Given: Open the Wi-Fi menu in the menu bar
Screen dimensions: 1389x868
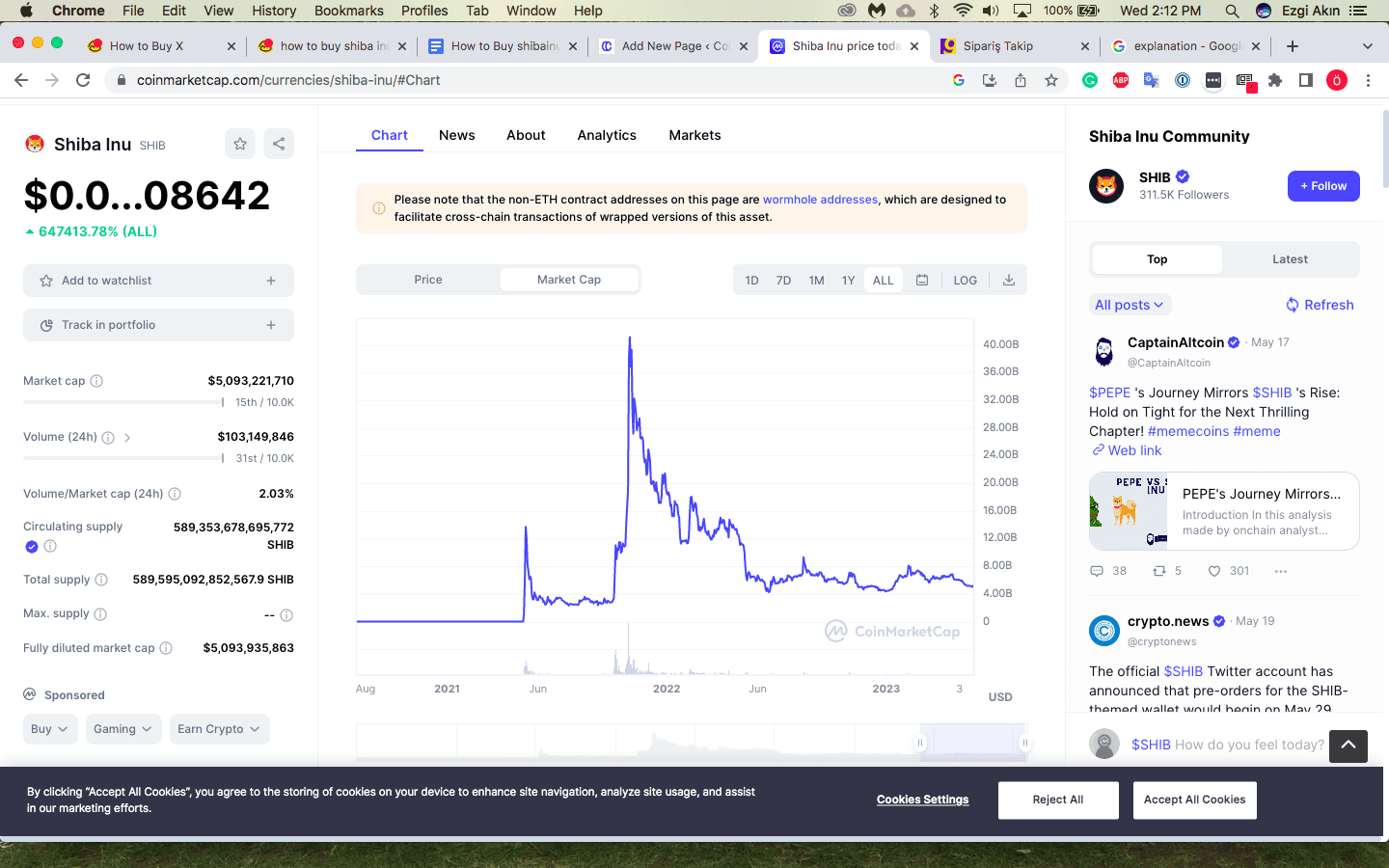Looking at the screenshot, I should click(963, 11).
